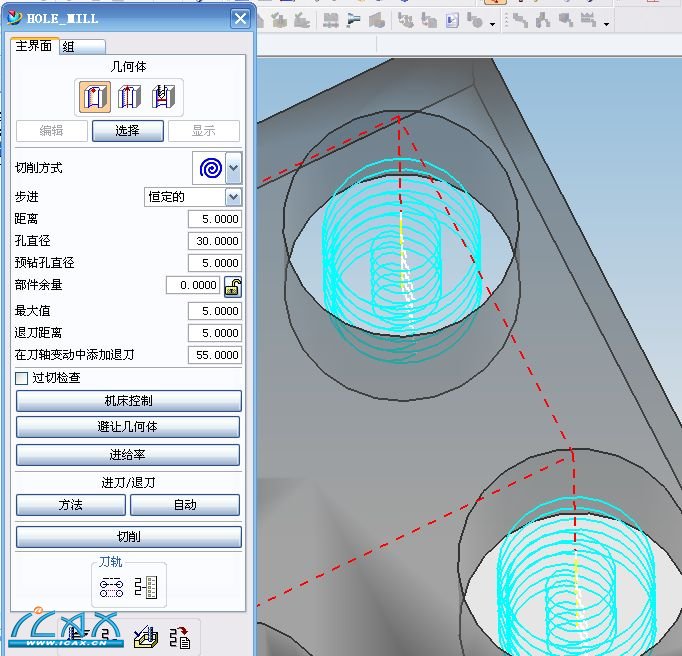682x656 pixels.
Task: Close the HOLE_MILL dialog
Action: 240,19
